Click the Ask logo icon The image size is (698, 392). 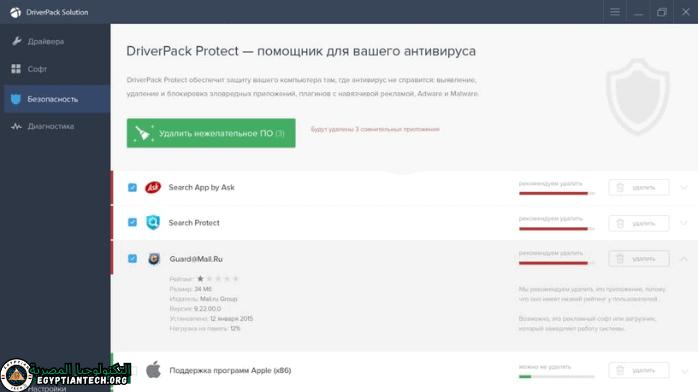click(x=153, y=187)
